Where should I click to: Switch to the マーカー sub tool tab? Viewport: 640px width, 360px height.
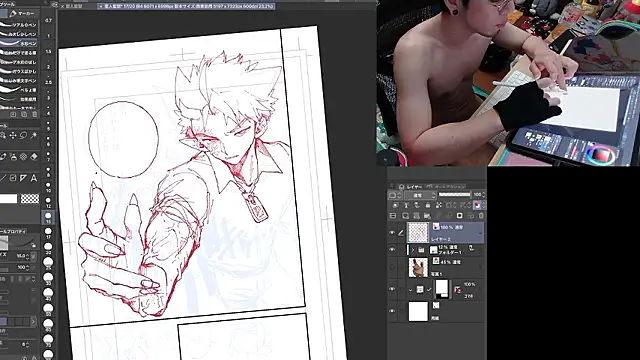click(x=23, y=13)
